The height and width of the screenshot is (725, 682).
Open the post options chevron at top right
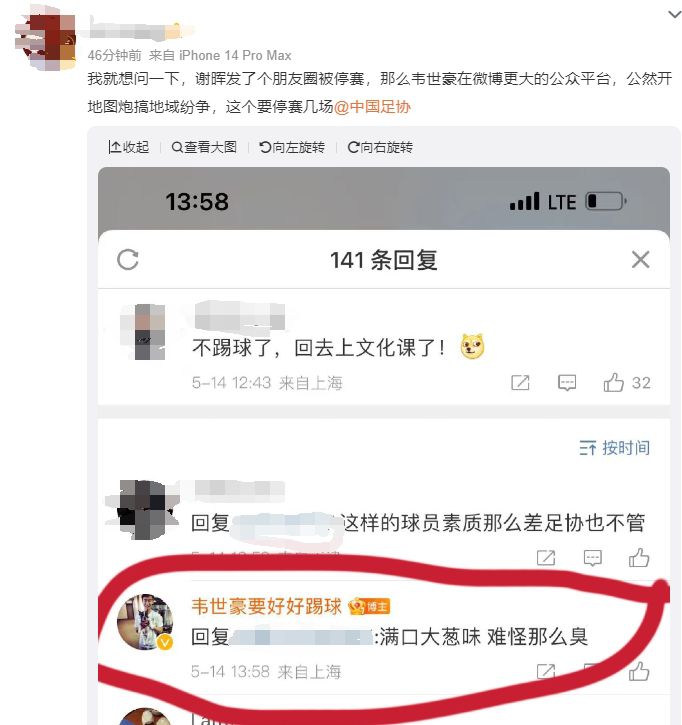pyautogui.click(x=675, y=15)
